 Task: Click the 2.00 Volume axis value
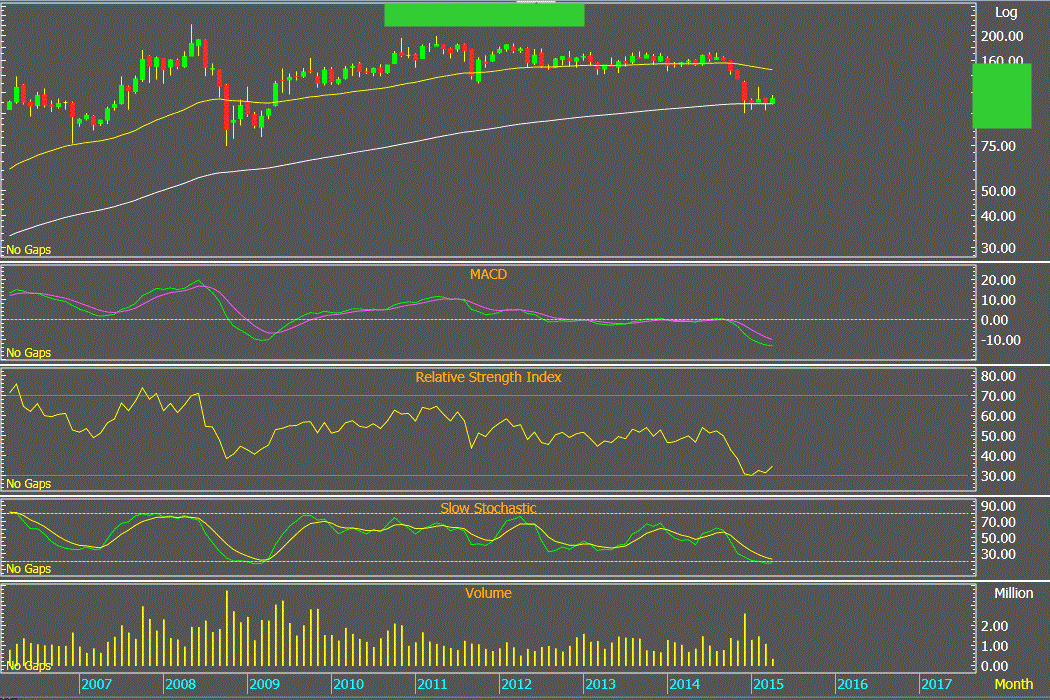[x=994, y=626]
